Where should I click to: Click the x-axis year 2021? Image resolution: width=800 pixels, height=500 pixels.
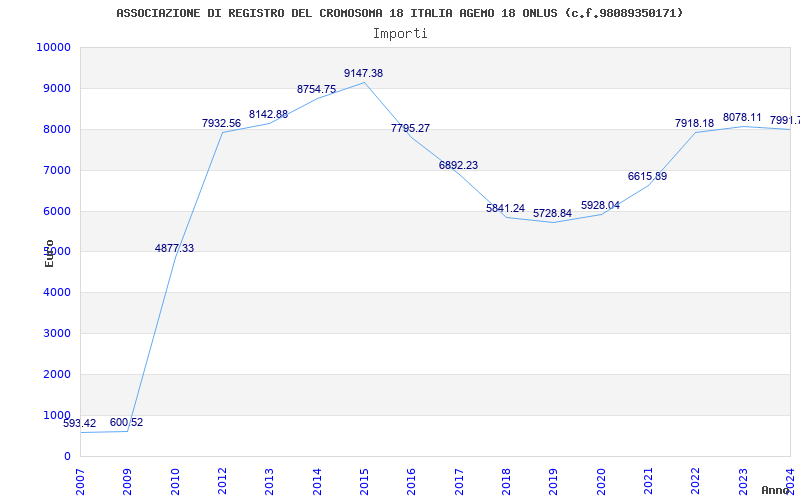[x=648, y=482]
